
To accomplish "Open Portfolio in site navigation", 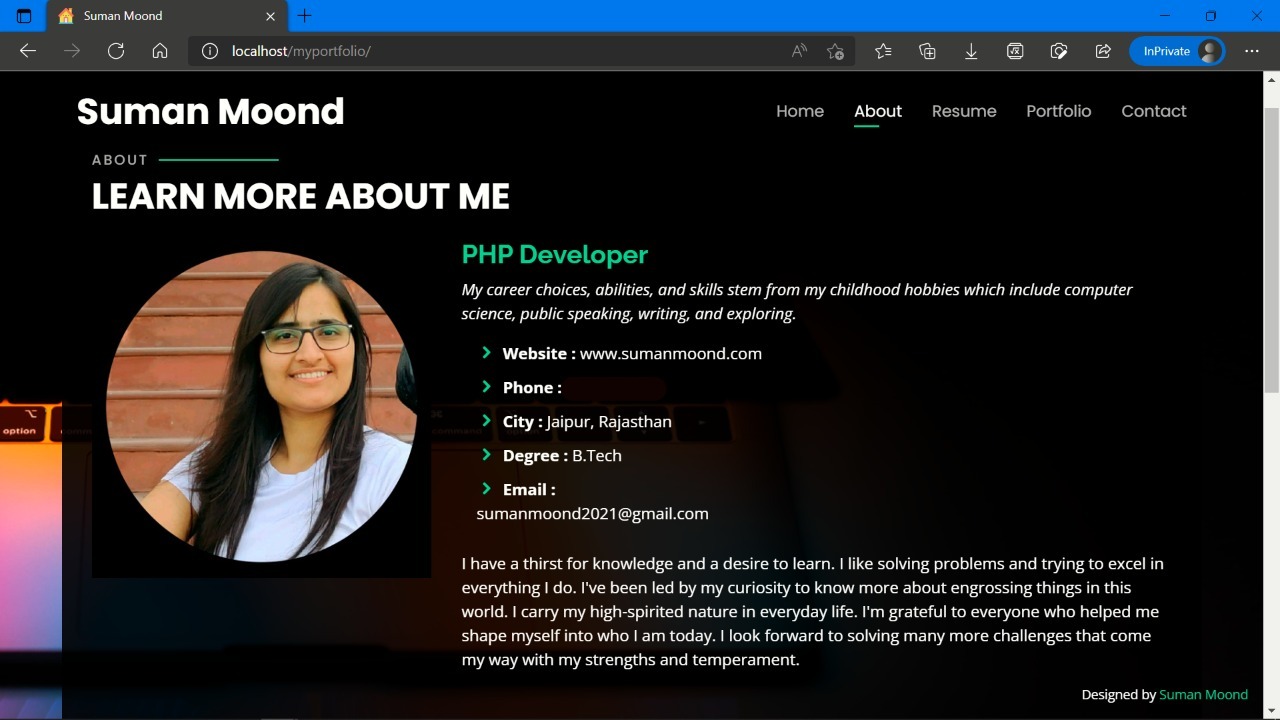I will (1058, 111).
